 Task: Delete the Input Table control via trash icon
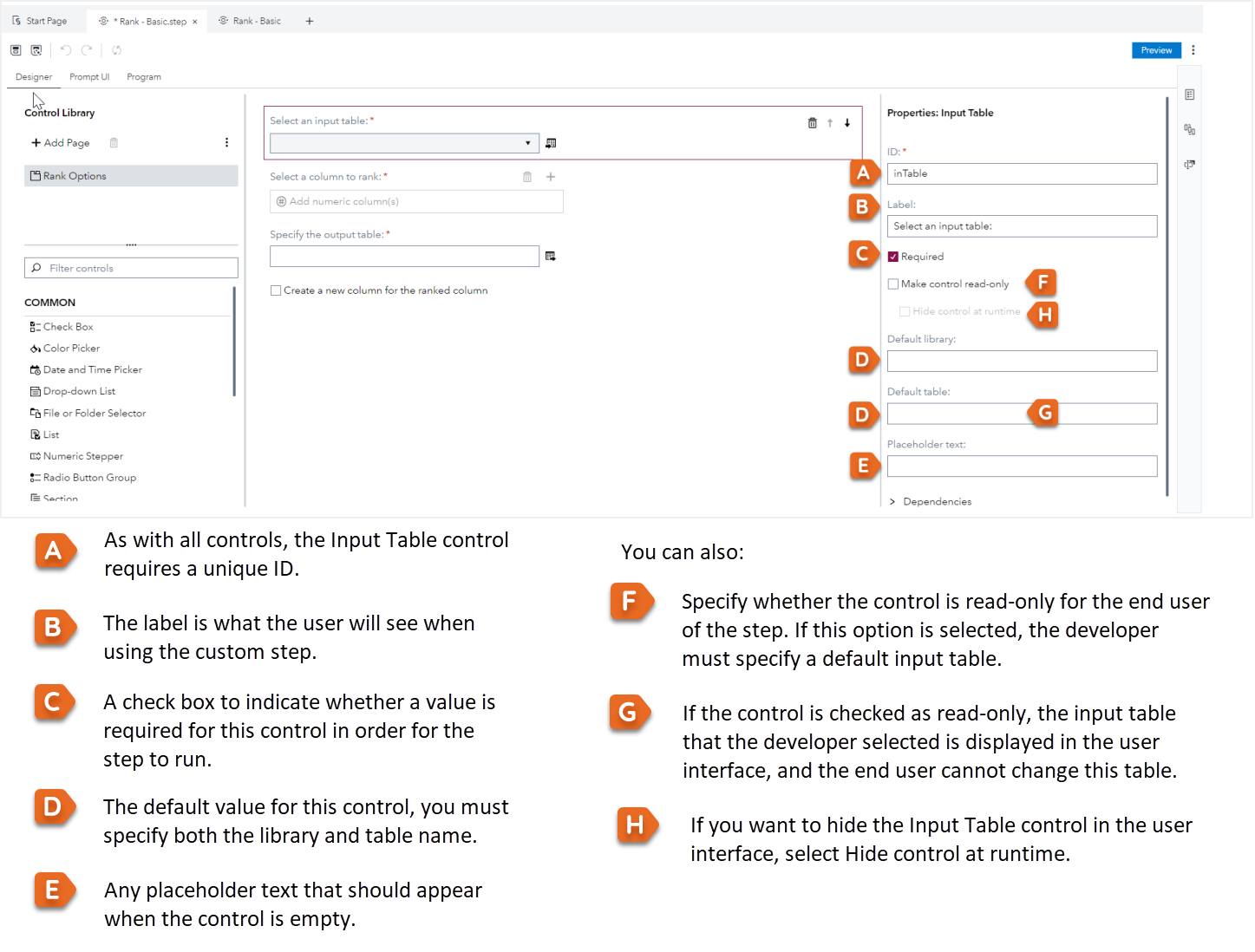813,122
